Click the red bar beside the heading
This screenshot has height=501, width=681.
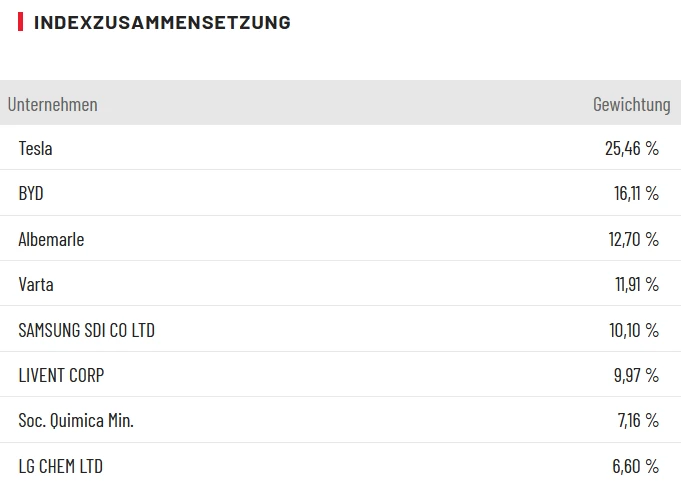point(21,22)
